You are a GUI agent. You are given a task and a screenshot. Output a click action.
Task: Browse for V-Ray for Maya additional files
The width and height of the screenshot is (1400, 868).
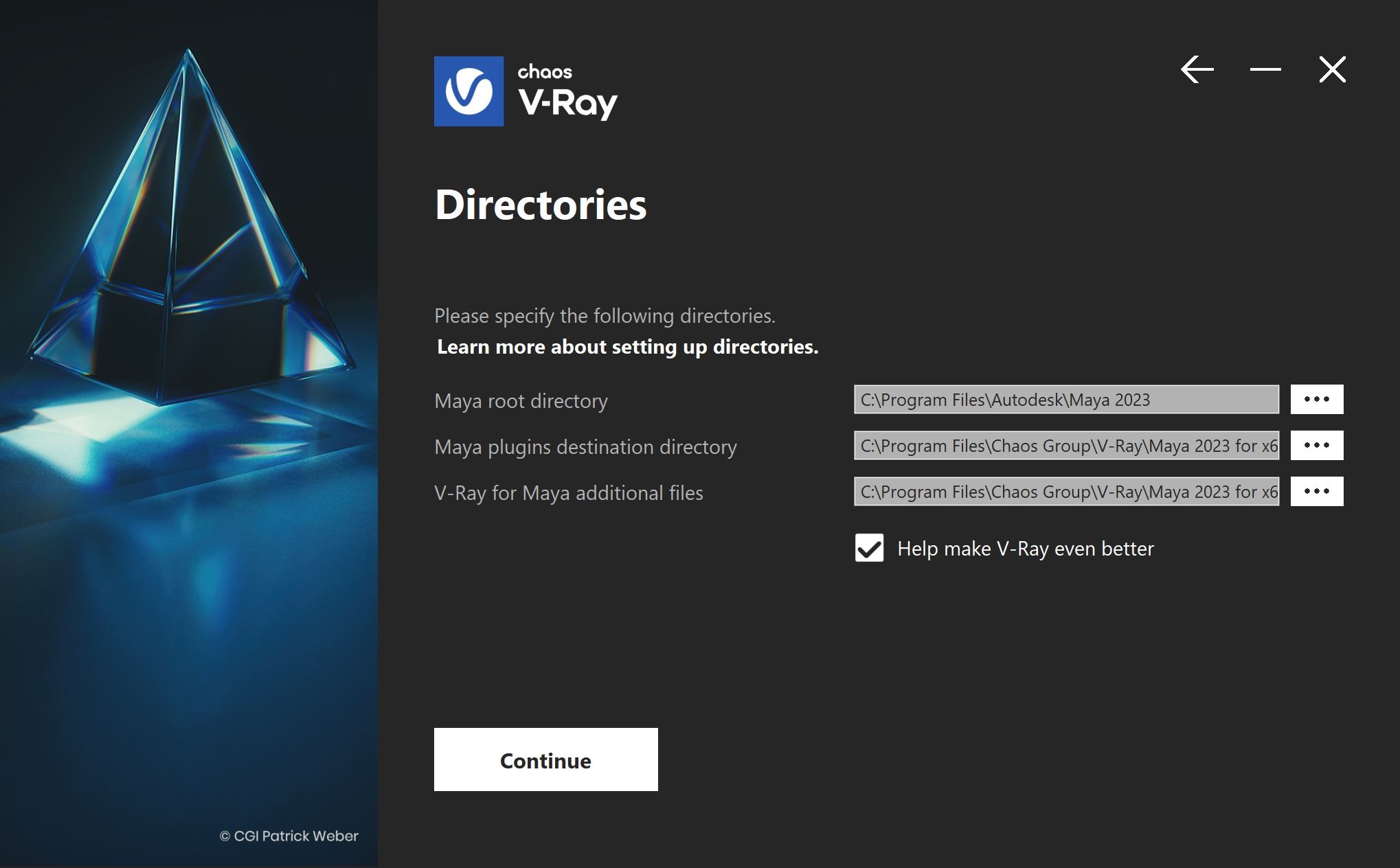pyautogui.click(x=1316, y=492)
